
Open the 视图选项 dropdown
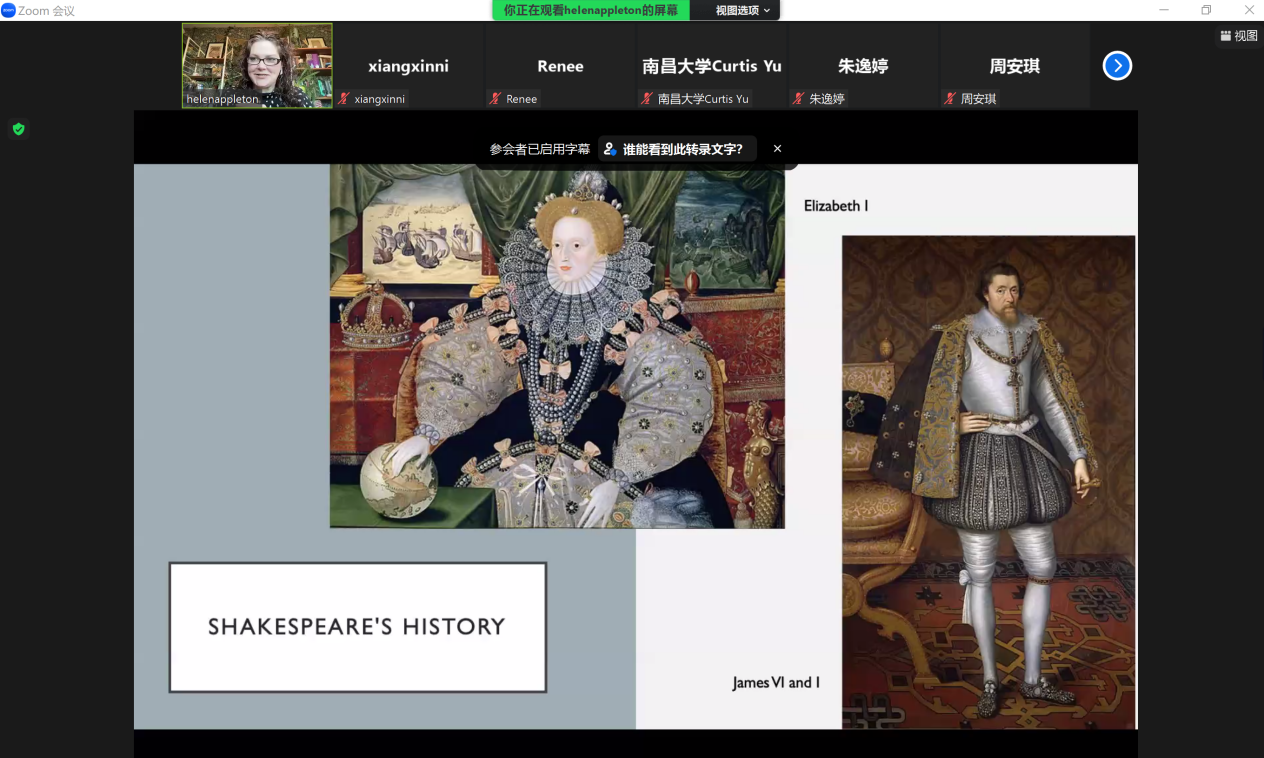click(743, 10)
